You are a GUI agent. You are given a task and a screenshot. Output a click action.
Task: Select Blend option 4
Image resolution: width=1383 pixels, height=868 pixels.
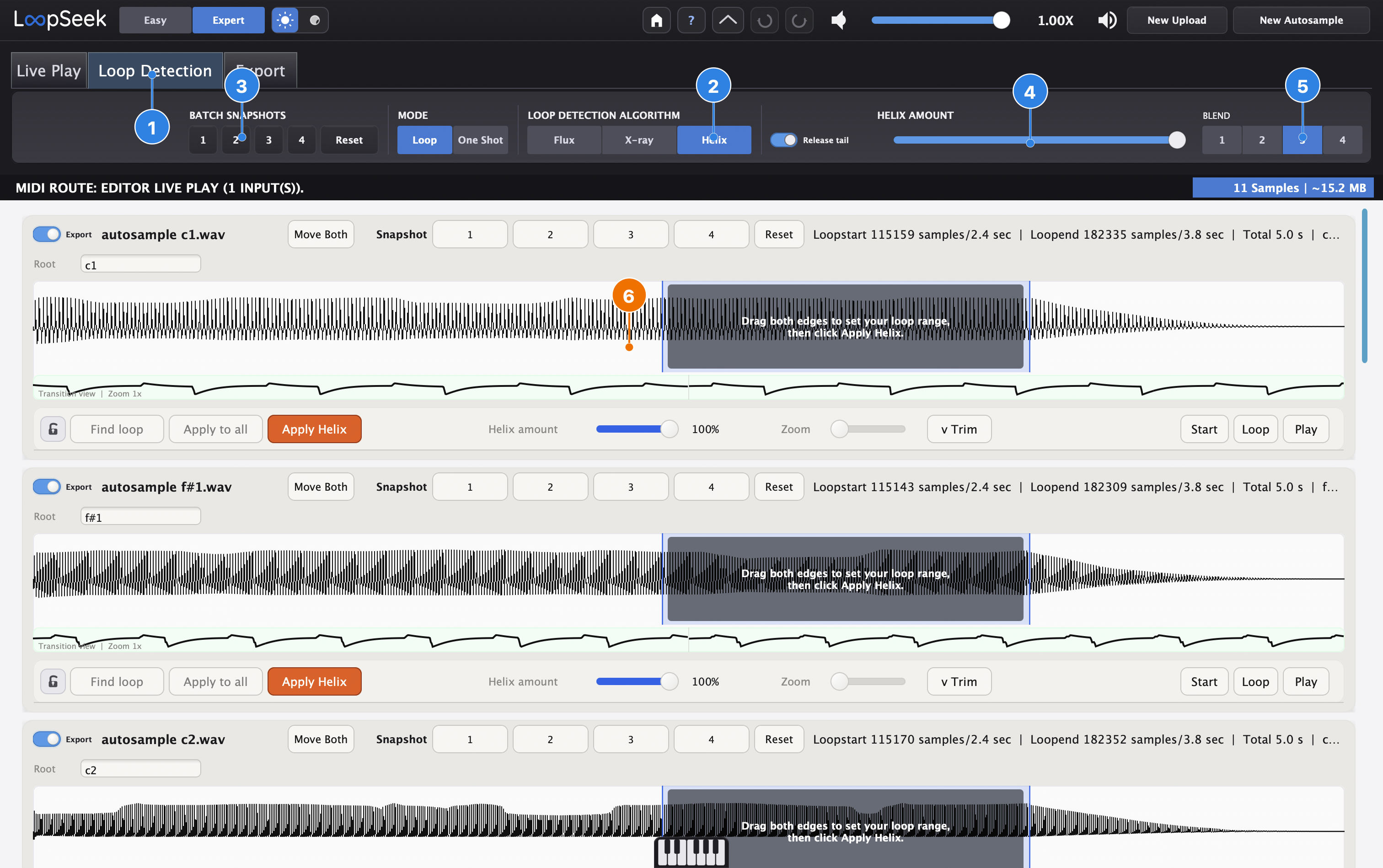click(1342, 139)
